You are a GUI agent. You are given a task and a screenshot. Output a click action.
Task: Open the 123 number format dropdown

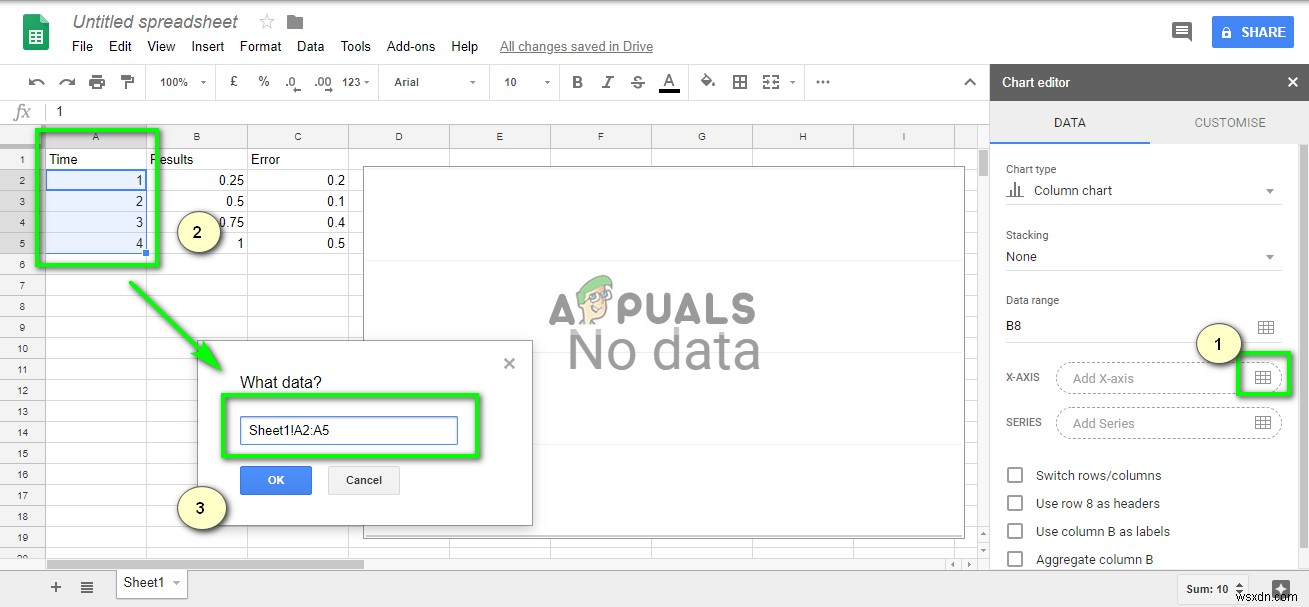pyautogui.click(x=356, y=82)
